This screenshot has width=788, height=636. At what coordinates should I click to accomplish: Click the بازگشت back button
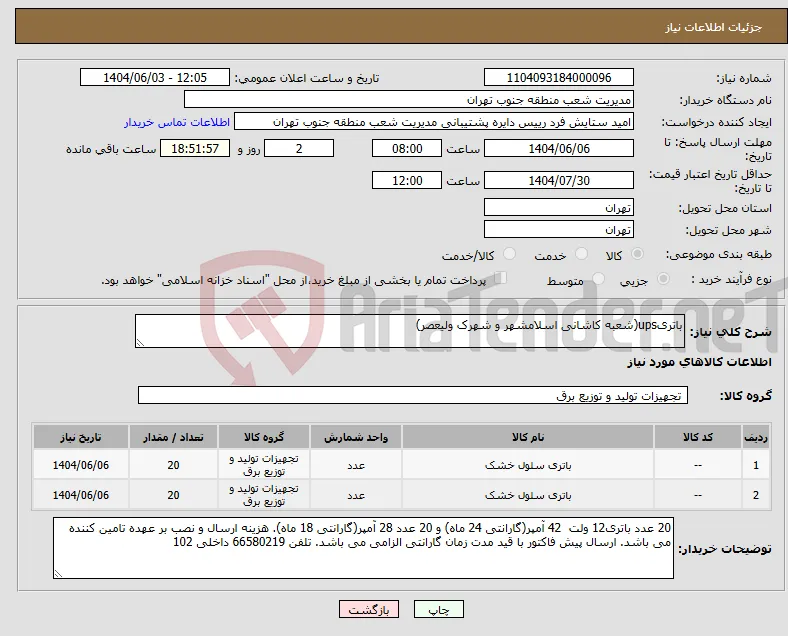[369, 609]
